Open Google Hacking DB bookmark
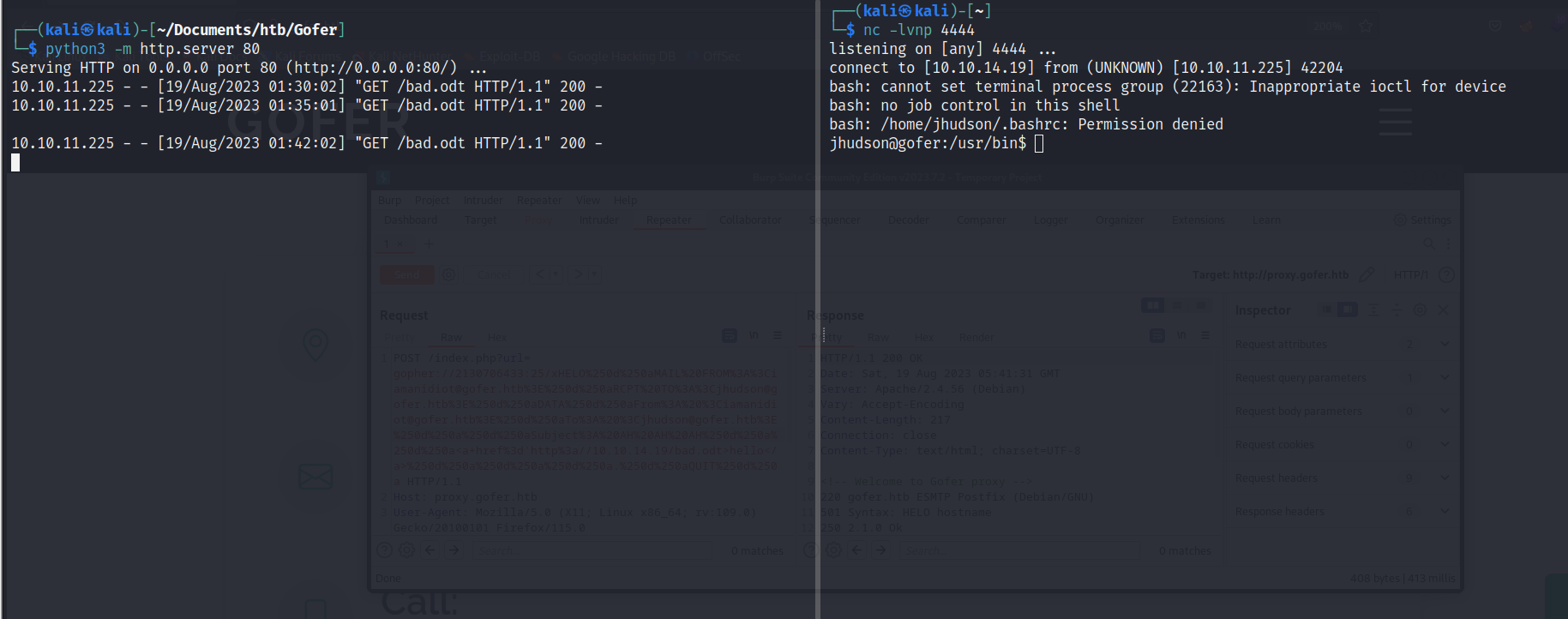 (614, 57)
